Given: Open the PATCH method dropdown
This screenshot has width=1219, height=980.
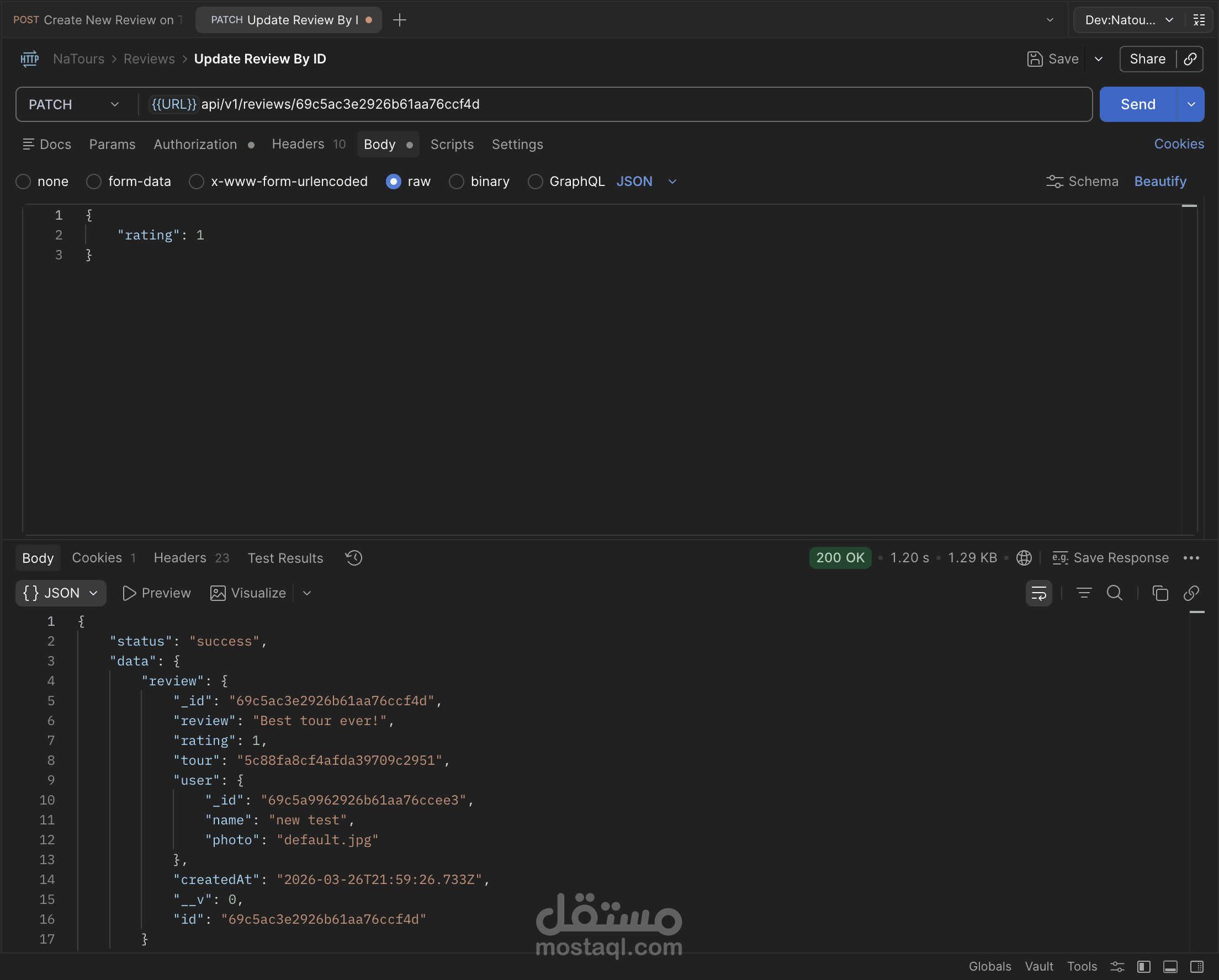Looking at the screenshot, I should pyautogui.click(x=73, y=104).
